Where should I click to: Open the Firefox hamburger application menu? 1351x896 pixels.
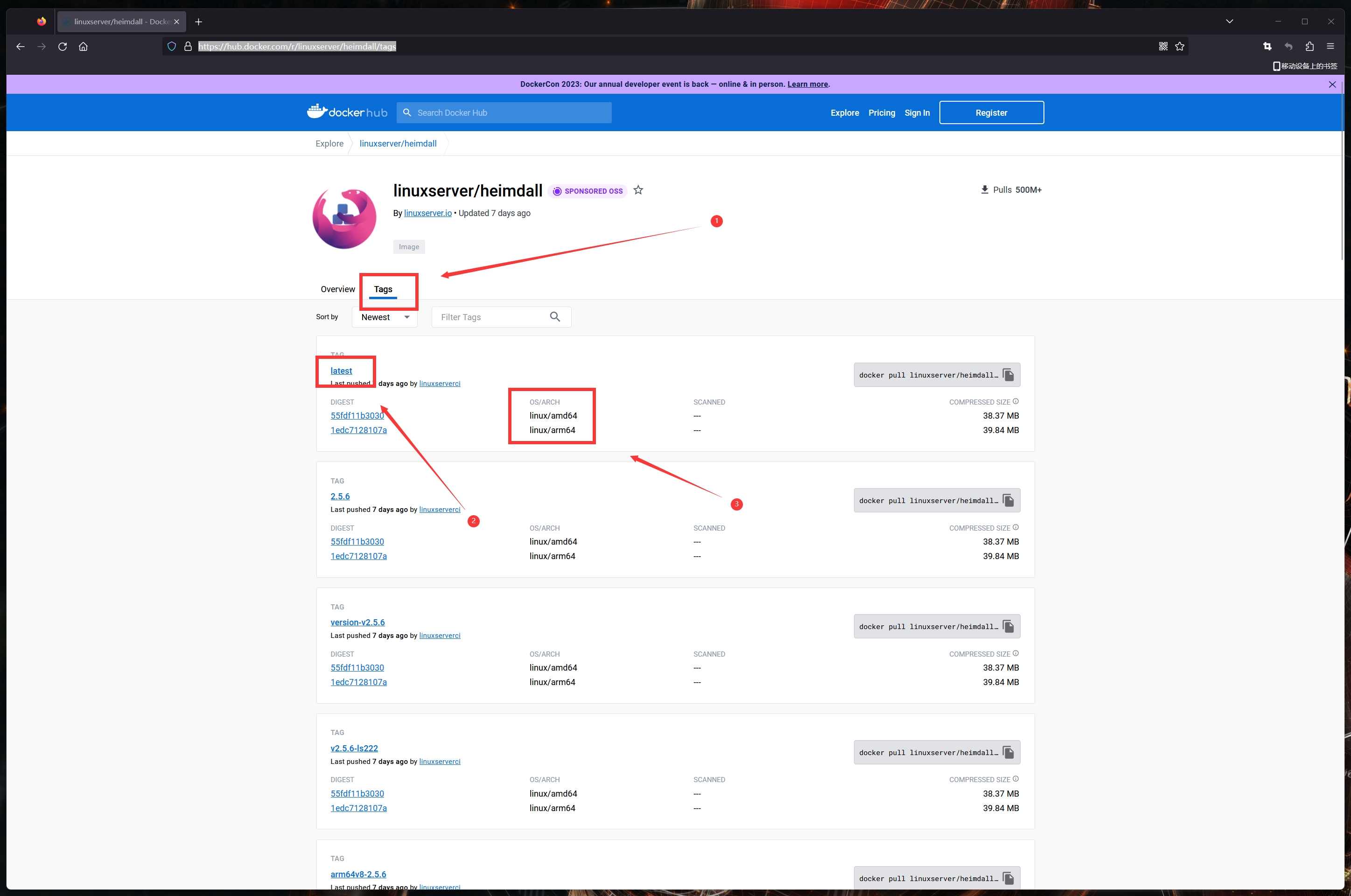(1330, 46)
